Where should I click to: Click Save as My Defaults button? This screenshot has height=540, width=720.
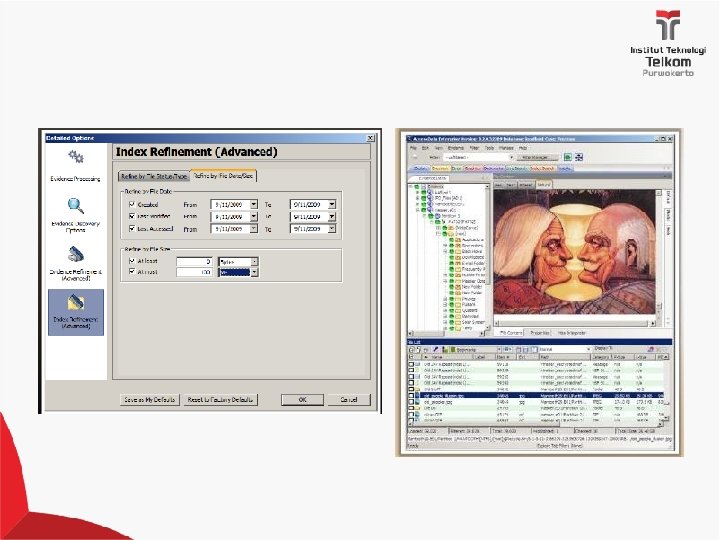(x=150, y=399)
